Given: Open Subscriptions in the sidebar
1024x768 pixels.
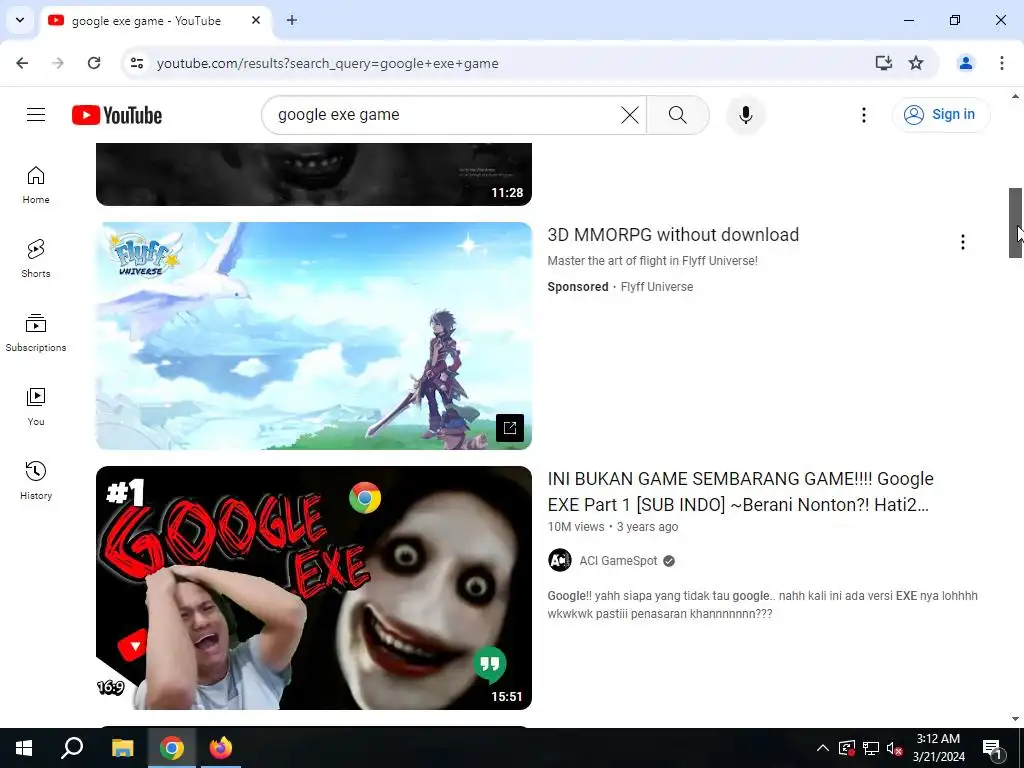Looking at the screenshot, I should 36,332.
